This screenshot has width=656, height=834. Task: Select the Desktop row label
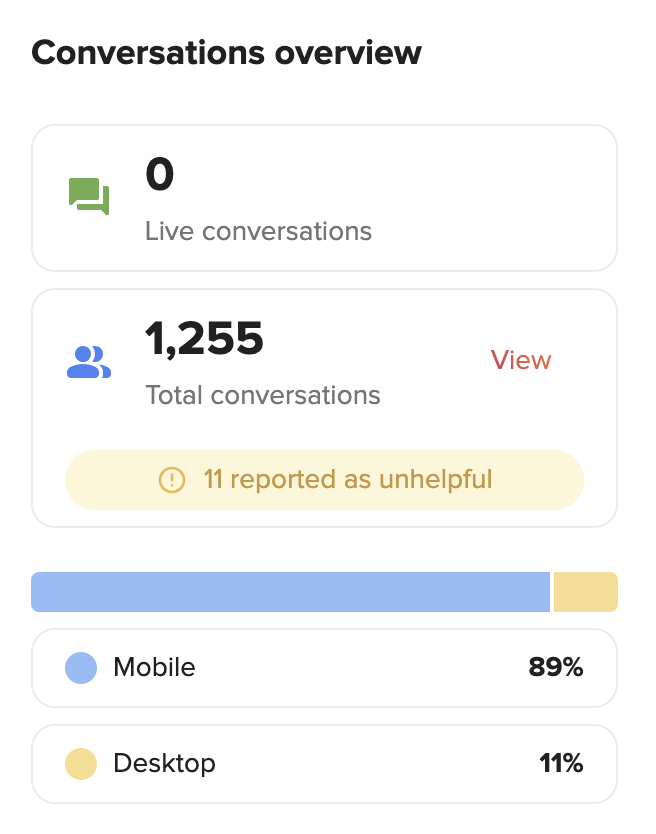point(164,764)
